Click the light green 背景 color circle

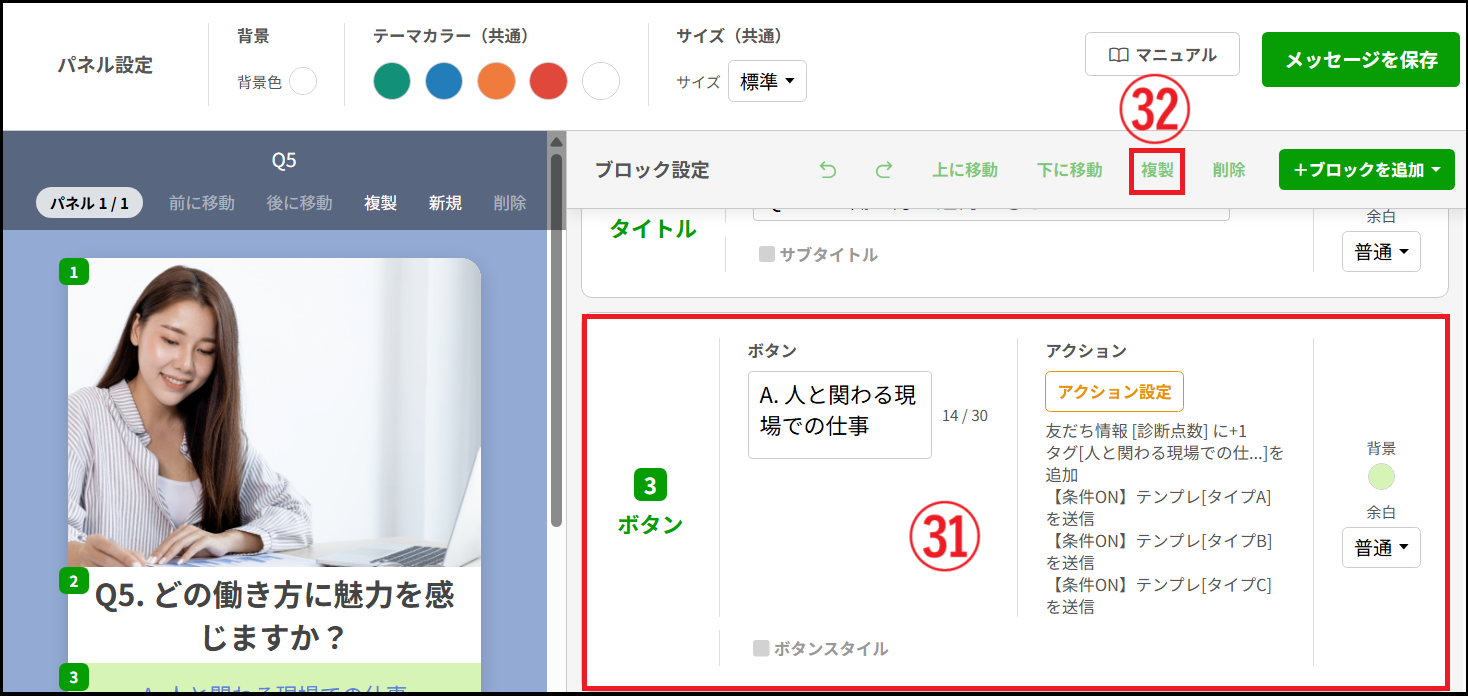[x=1381, y=477]
